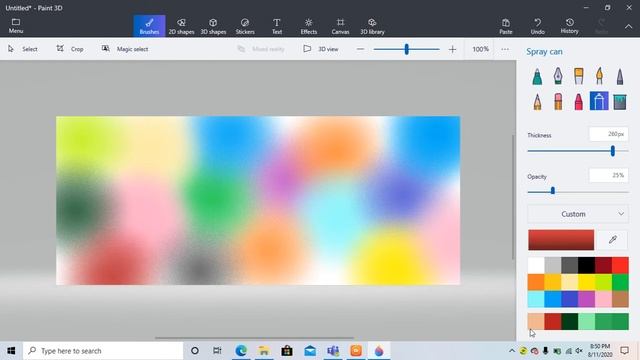Image resolution: width=640 pixels, height=360 pixels.
Task: Choose the purple color swatch
Action: click(x=587, y=299)
